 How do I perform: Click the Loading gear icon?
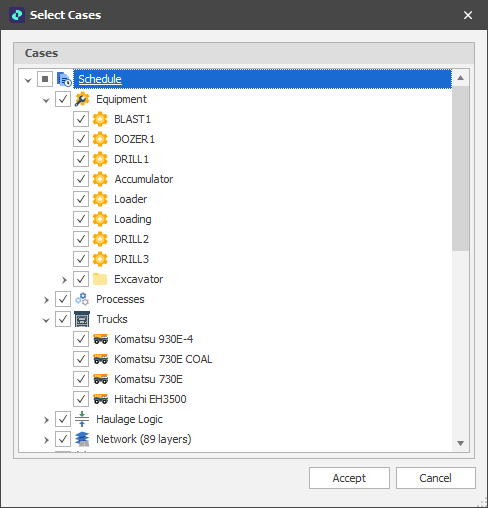point(100,219)
